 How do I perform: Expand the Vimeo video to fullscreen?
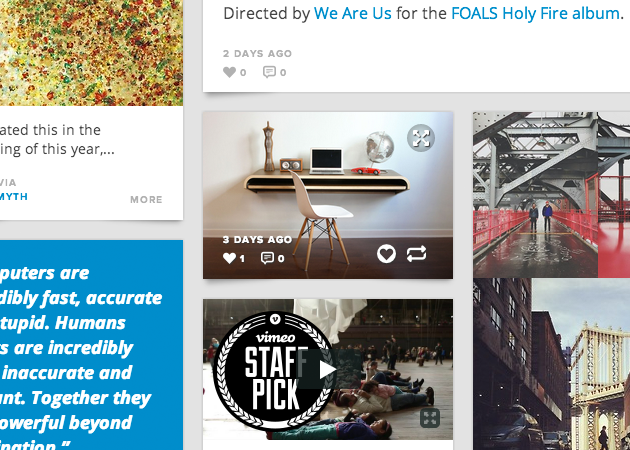[430, 418]
